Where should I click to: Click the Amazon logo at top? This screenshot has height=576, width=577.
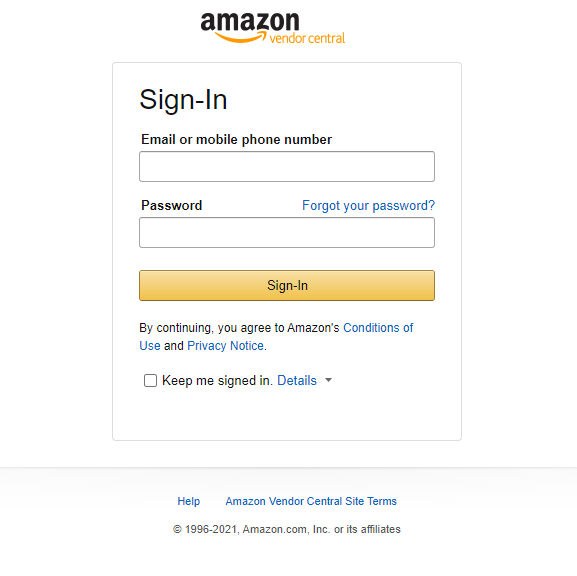(272, 28)
